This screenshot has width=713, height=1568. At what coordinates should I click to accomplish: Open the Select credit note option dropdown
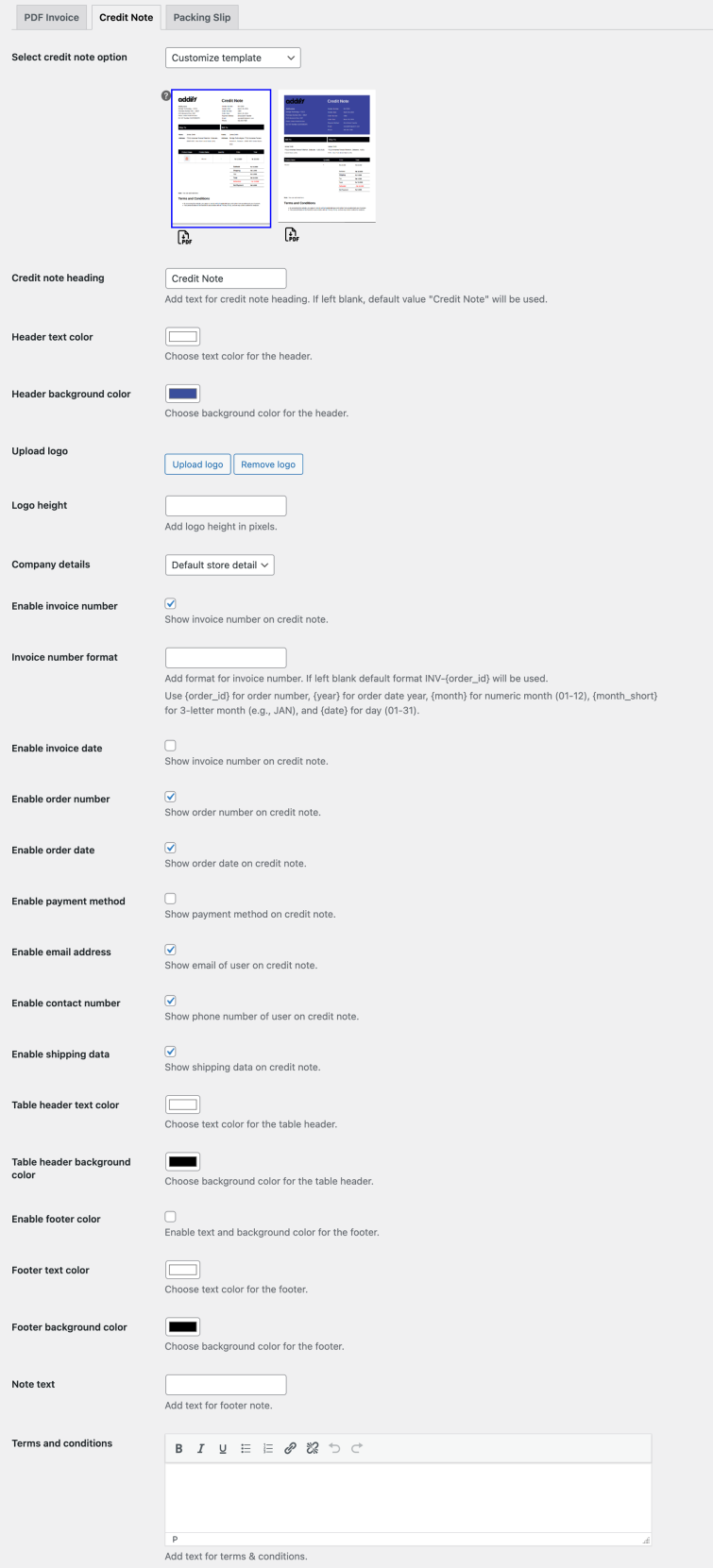click(x=232, y=58)
